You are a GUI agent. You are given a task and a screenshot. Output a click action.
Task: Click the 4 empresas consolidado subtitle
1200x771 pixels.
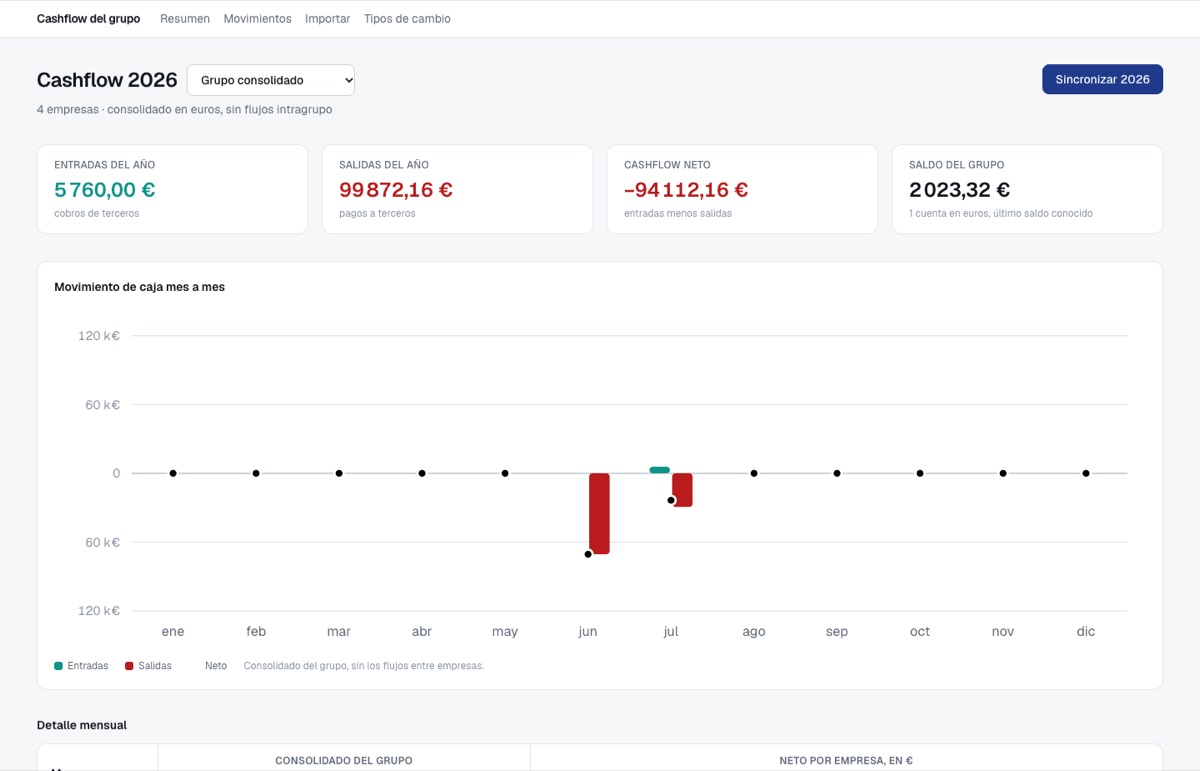[x=185, y=110]
